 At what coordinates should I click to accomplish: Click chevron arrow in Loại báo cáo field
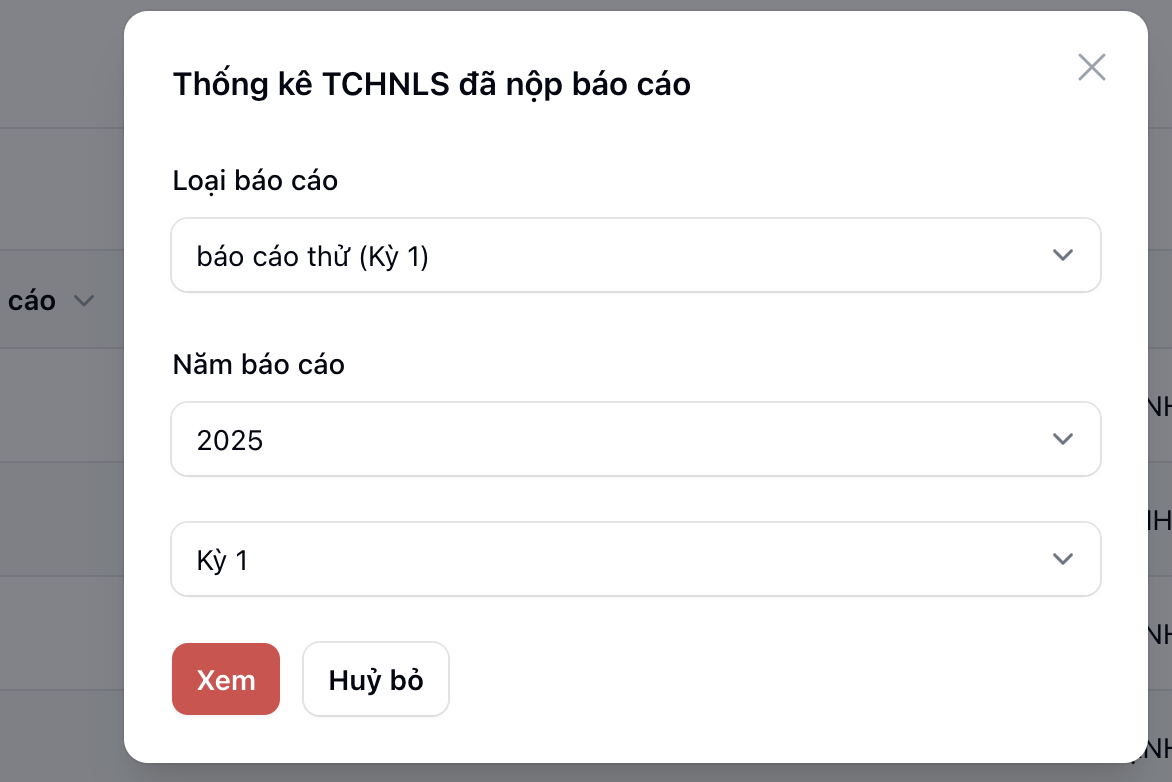(1063, 256)
